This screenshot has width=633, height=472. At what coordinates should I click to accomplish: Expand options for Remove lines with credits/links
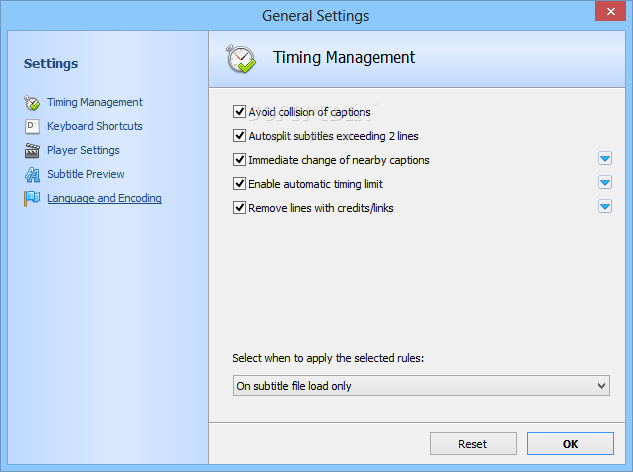coord(605,207)
